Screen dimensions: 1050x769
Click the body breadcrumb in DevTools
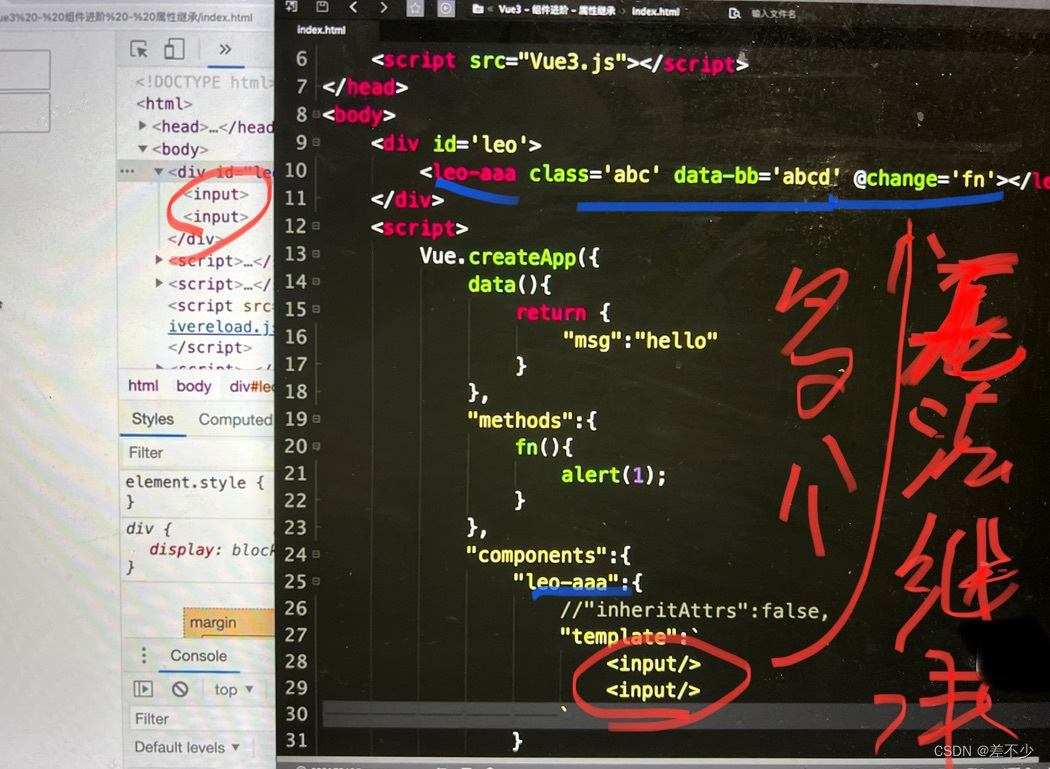click(x=194, y=387)
